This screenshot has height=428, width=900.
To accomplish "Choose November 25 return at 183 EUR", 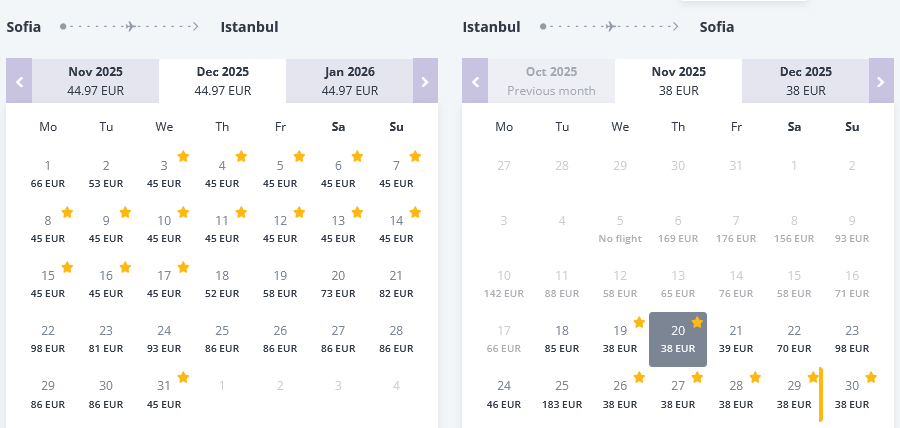I will (562, 393).
